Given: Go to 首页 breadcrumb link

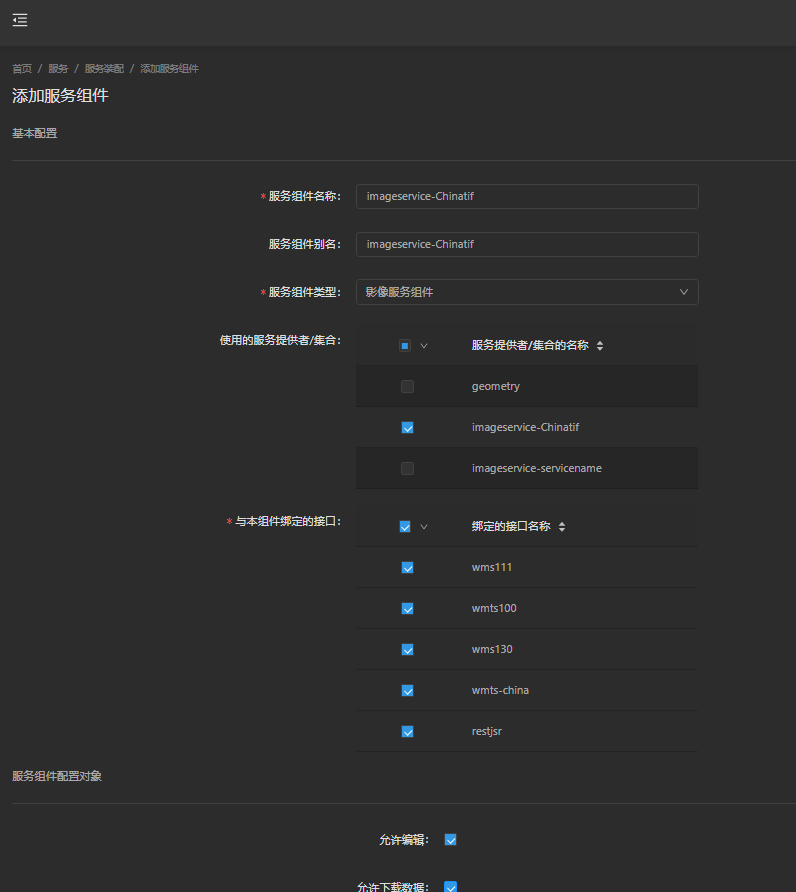Looking at the screenshot, I should 22,69.
